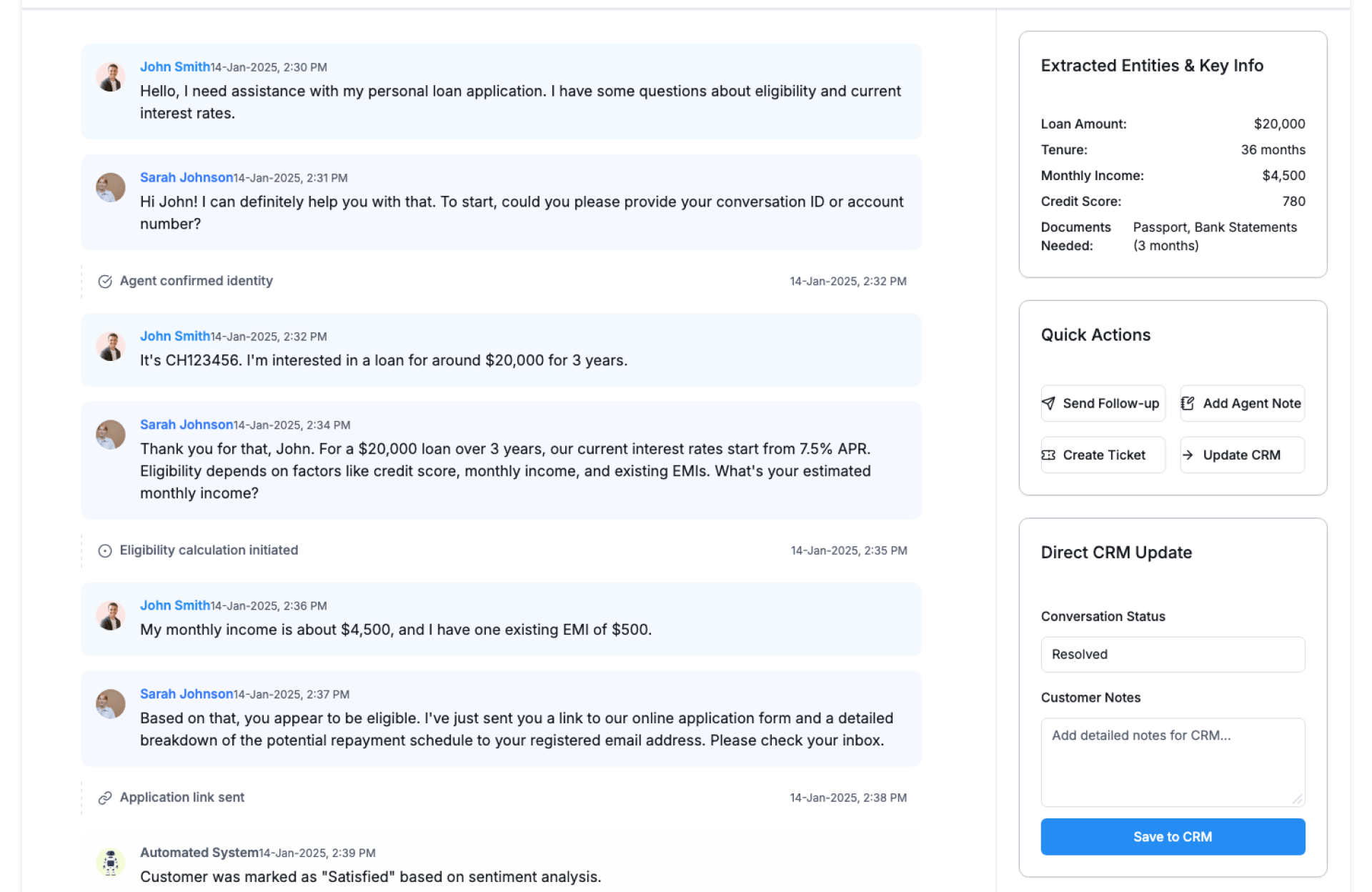Click into the Customer Notes text area
This screenshot has height=892, width=1372.
click(1172, 762)
